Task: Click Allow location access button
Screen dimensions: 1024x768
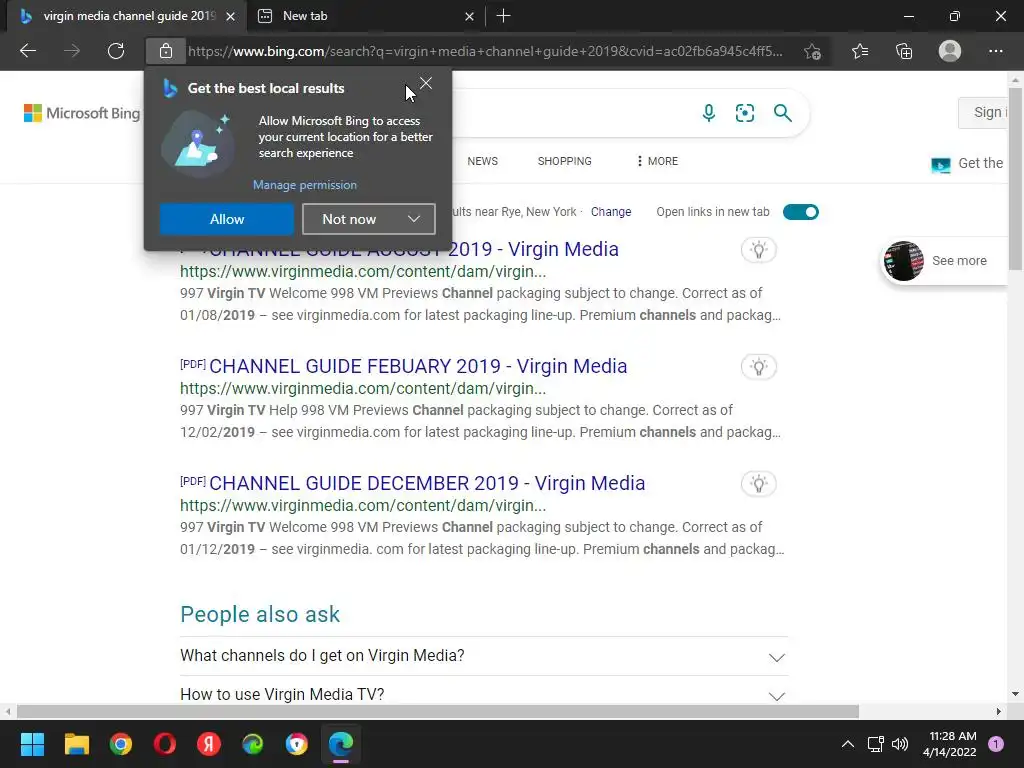Action: (x=227, y=219)
